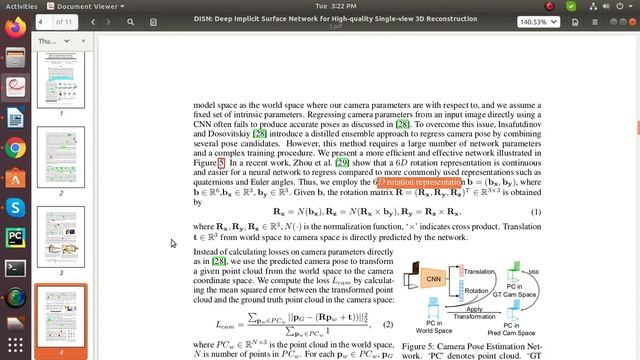The width and height of the screenshot is (640, 360).
Task: Open the clock showing Tue 3:22 PM
Action: pyautogui.click(x=336, y=6)
